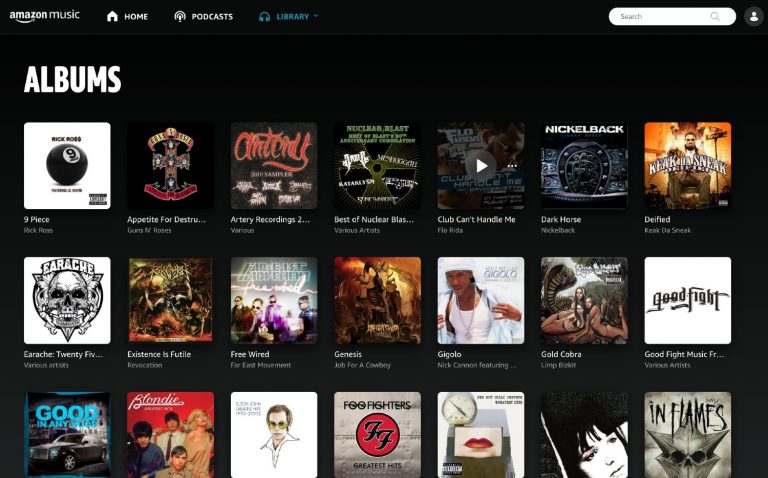Open the Foo Fighters Greatest Hits cover
This screenshot has width=768, height=478.
tap(377, 435)
